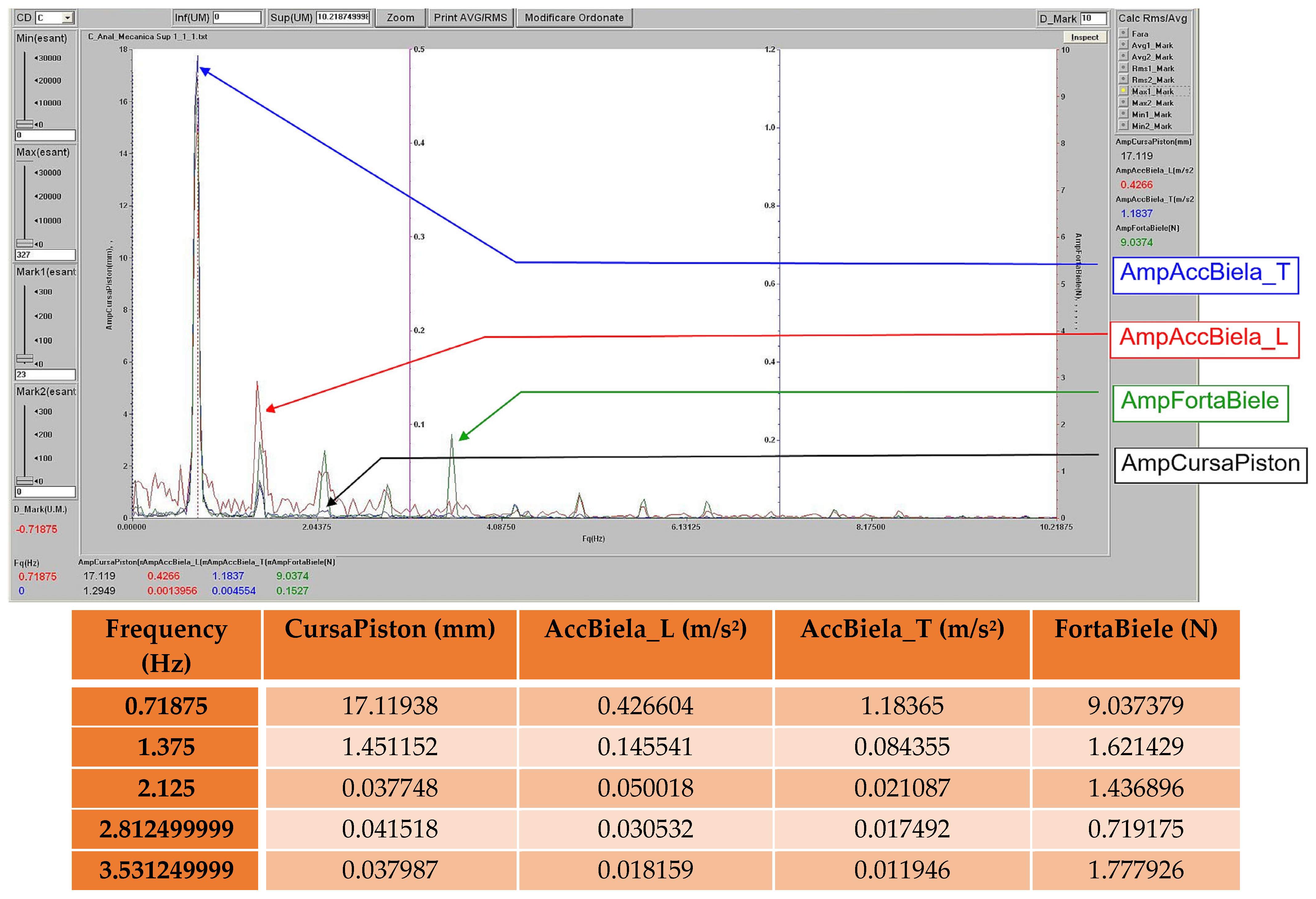1316x899 pixels.
Task: Choose the Rms1_Mark radio option
Action: click(1124, 68)
